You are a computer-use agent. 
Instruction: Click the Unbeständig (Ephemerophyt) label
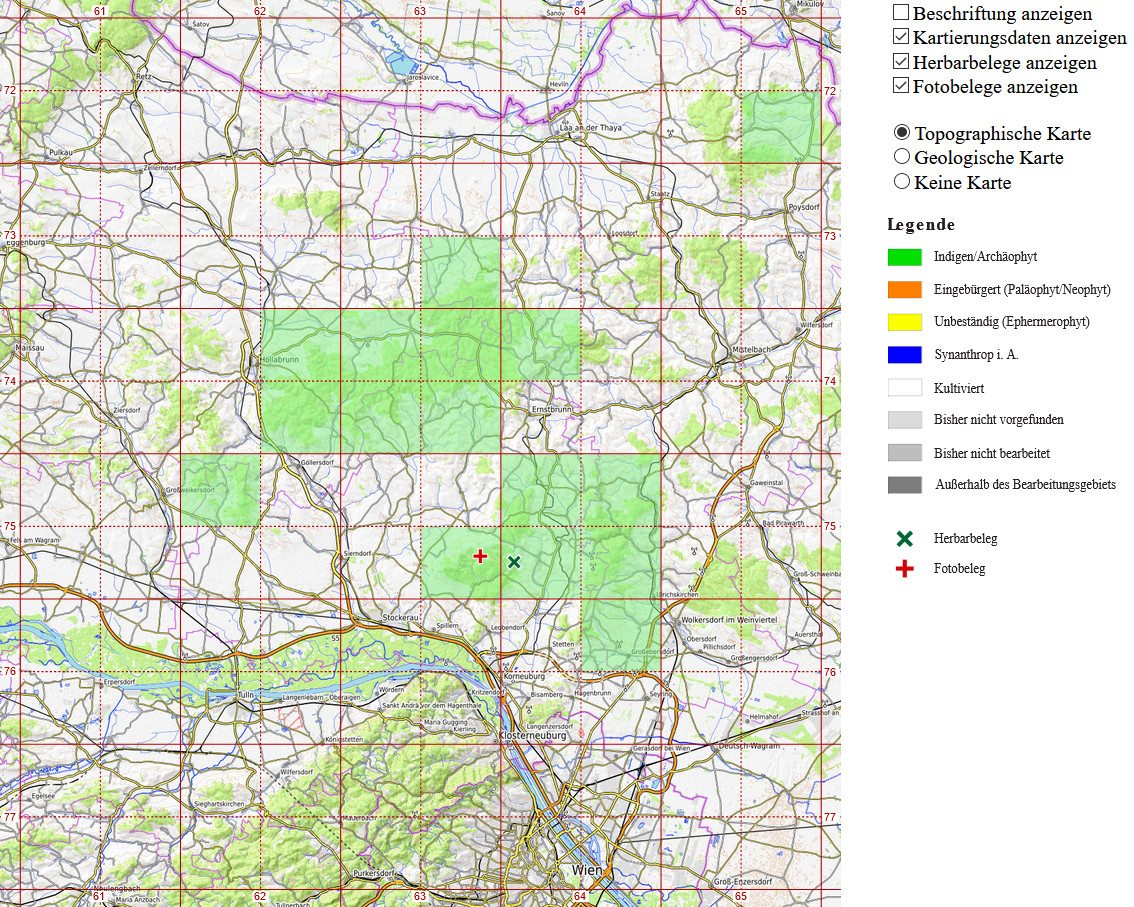pyautogui.click(x=1011, y=322)
